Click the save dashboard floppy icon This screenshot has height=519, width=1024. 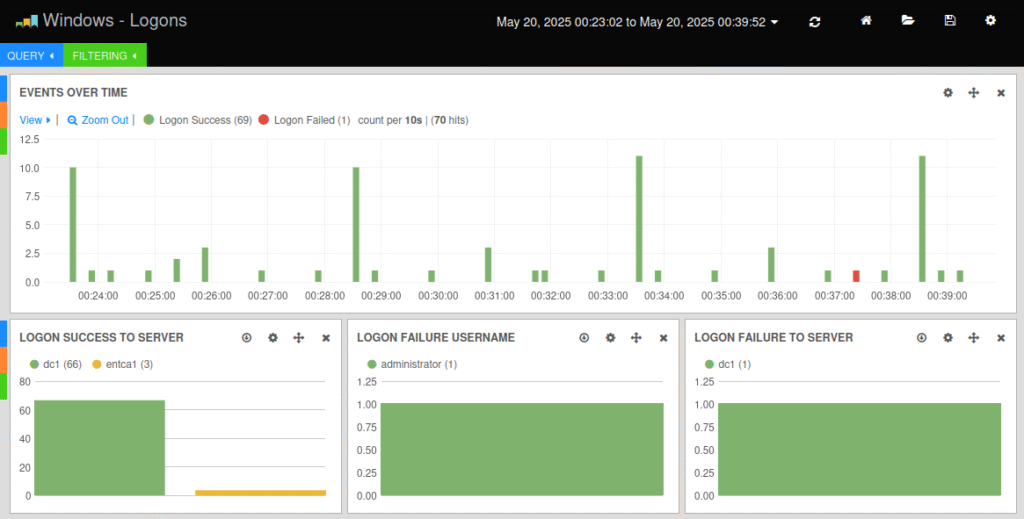[950, 21]
